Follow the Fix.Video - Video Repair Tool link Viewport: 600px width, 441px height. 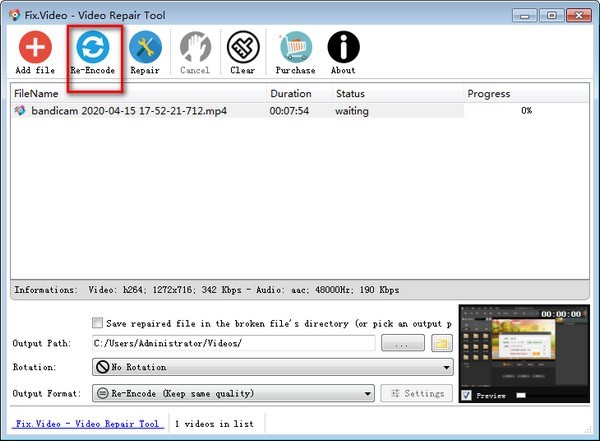[x=88, y=424]
